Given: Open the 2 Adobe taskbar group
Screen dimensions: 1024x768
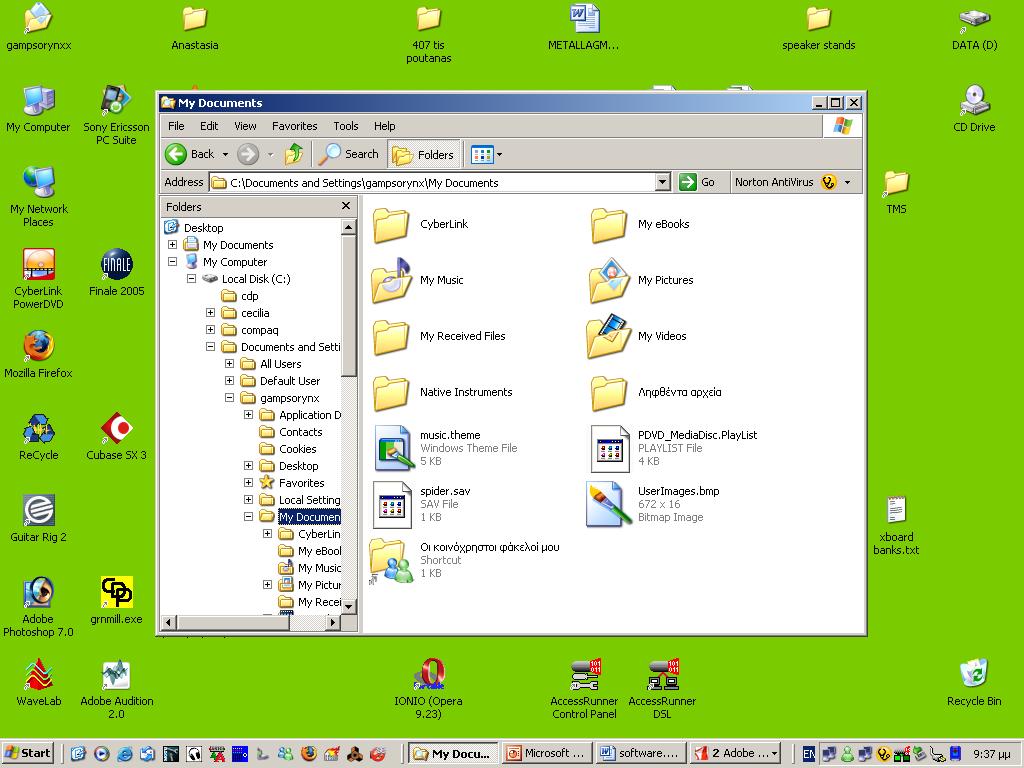Looking at the screenshot, I should (x=735, y=754).
